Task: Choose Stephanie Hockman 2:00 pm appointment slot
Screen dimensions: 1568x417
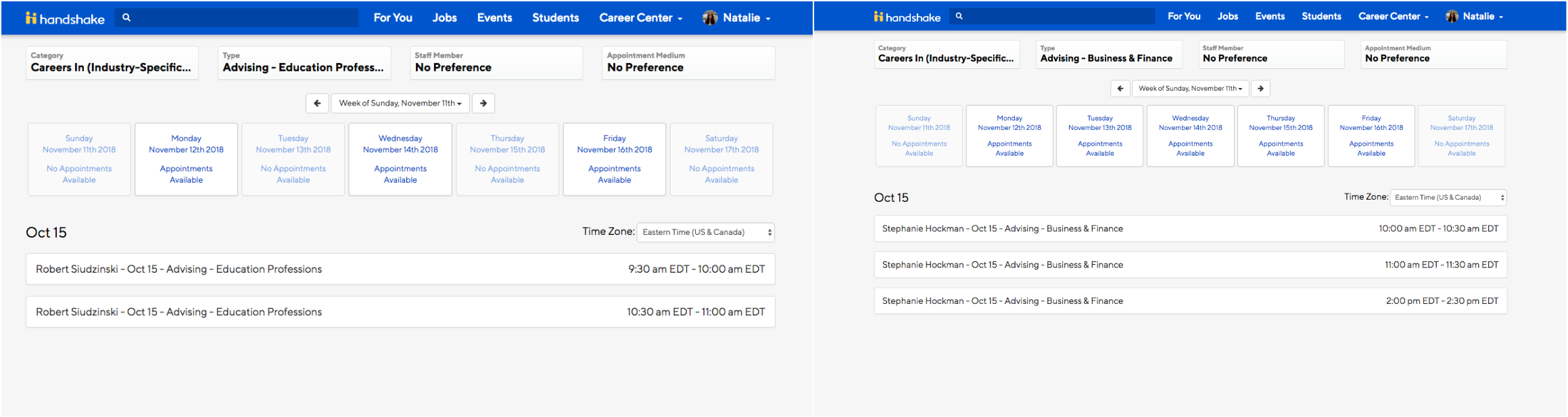Action: coord(1190,301)
